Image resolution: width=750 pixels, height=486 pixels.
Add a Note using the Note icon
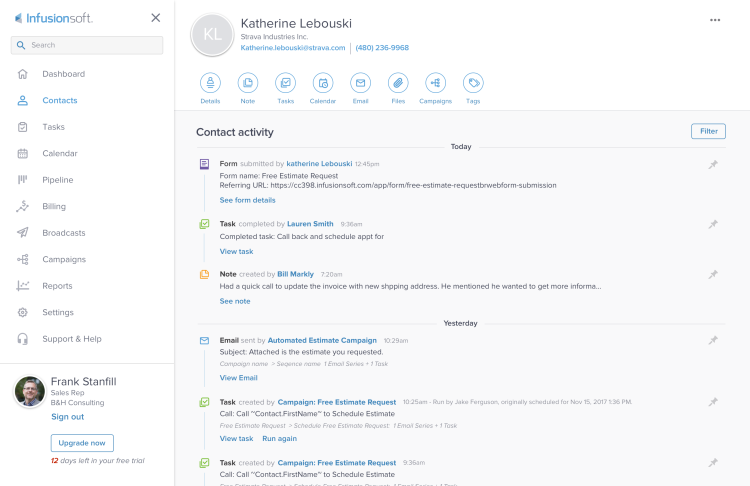[248, 83]
